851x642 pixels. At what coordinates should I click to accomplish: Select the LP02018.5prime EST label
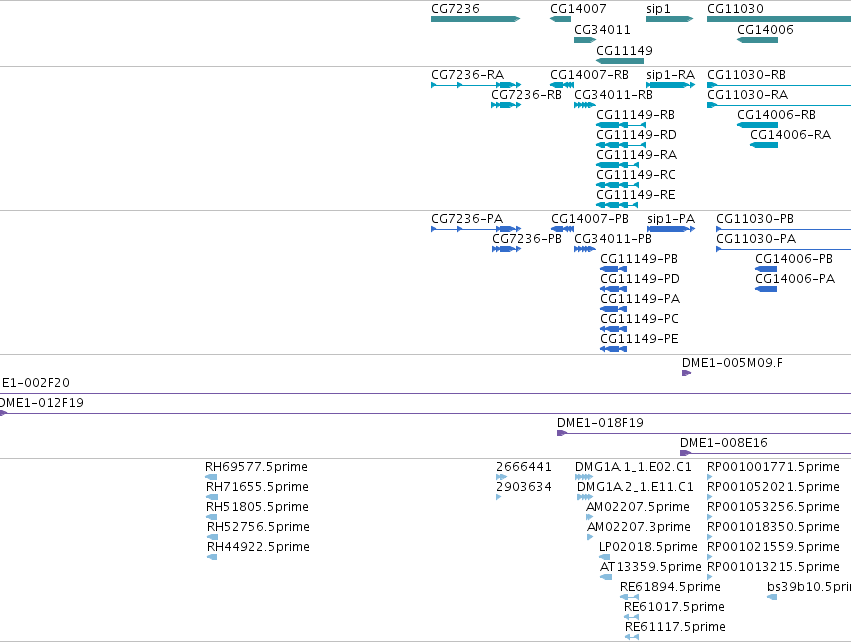click(648, 547)
